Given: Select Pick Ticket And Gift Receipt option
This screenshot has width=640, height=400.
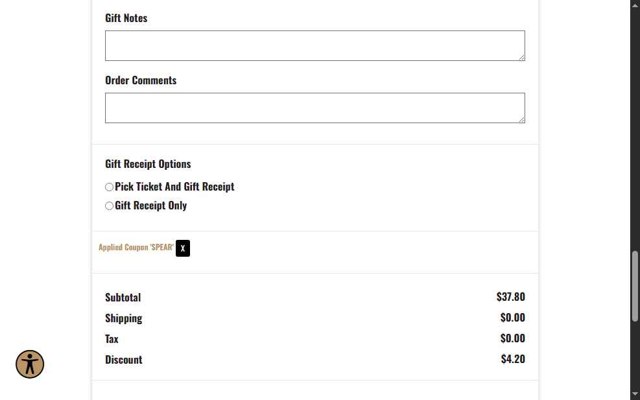Looking at the screenshot, I should pos(109,187).
